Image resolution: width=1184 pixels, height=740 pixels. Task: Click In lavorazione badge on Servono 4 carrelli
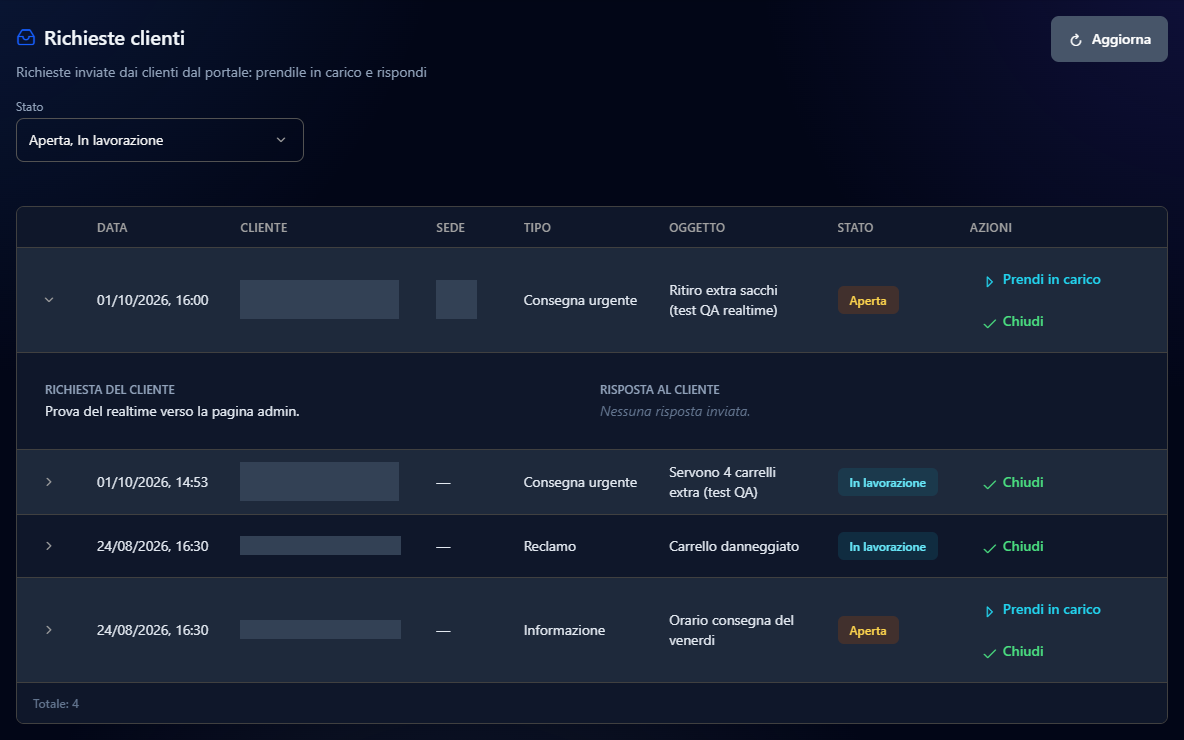coord(888,483)
